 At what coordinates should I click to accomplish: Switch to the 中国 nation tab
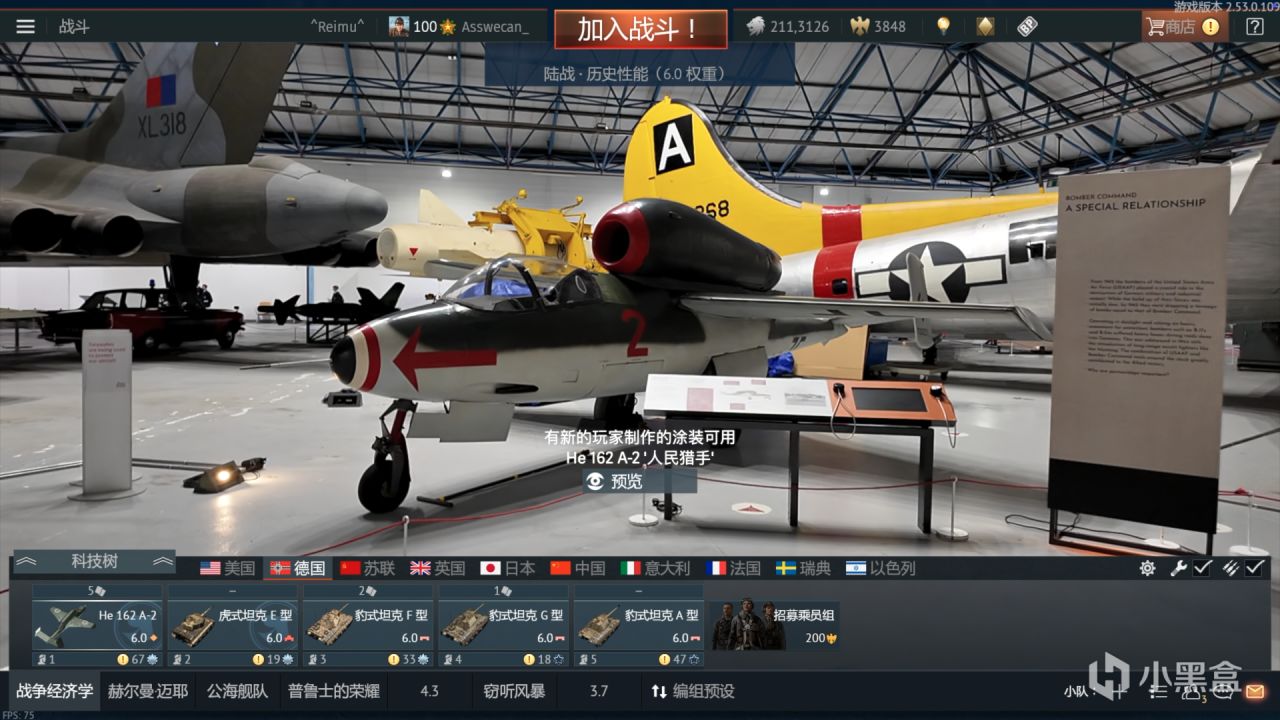[x=577, y=568]
